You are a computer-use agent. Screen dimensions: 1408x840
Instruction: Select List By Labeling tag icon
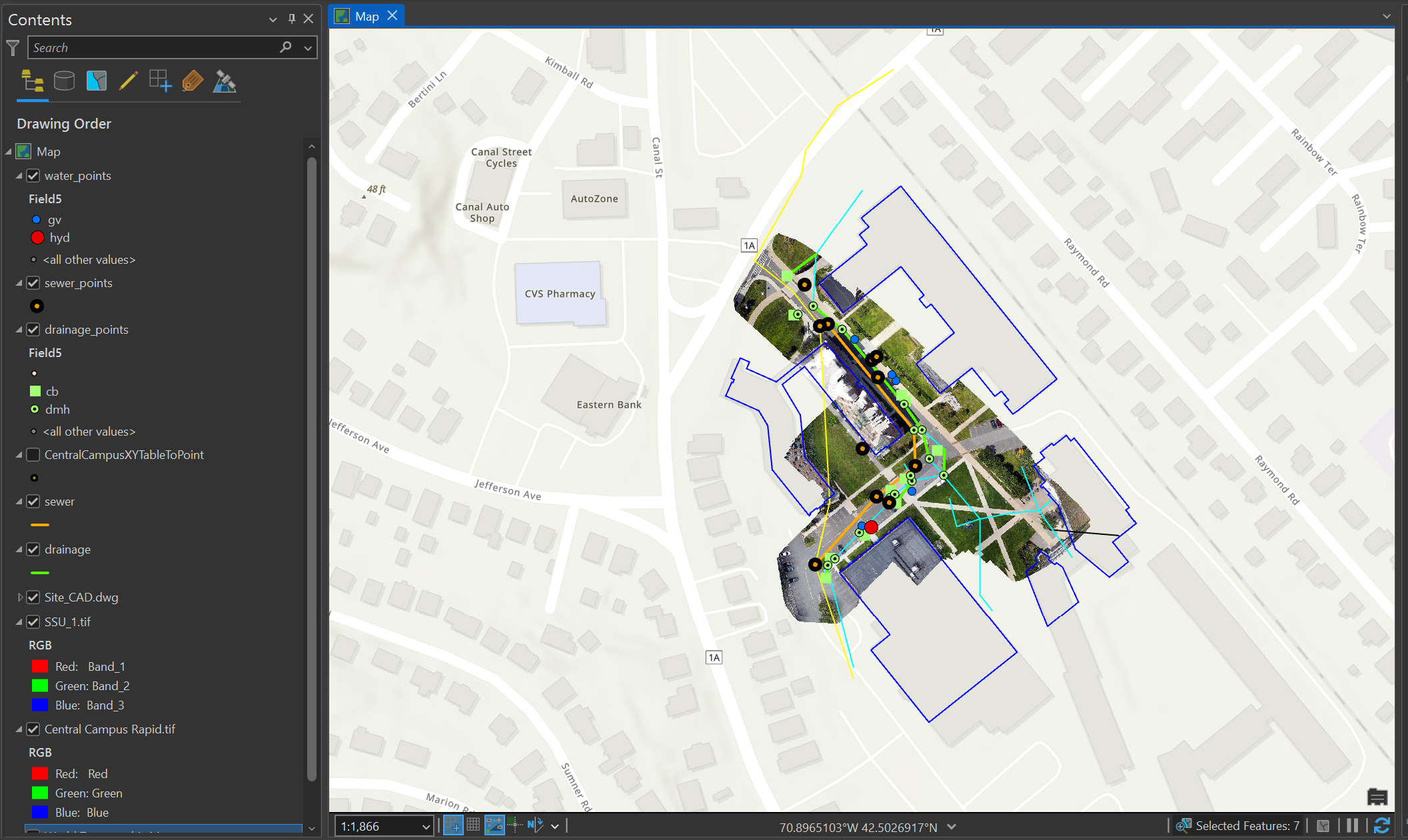click(x=192, y=81)
